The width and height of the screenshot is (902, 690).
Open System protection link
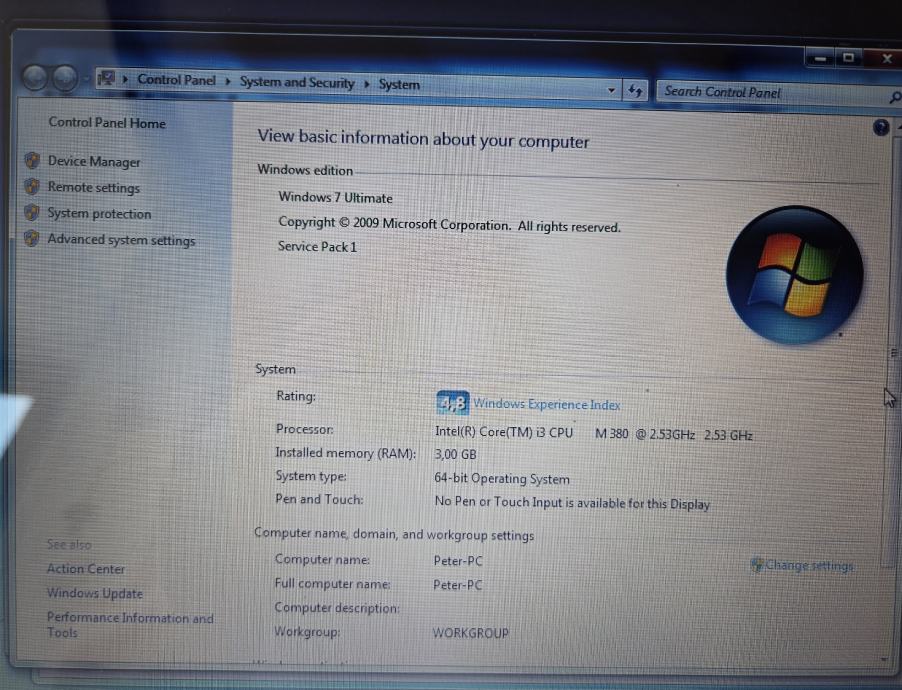pyautogui.click(x=99, y=214)
